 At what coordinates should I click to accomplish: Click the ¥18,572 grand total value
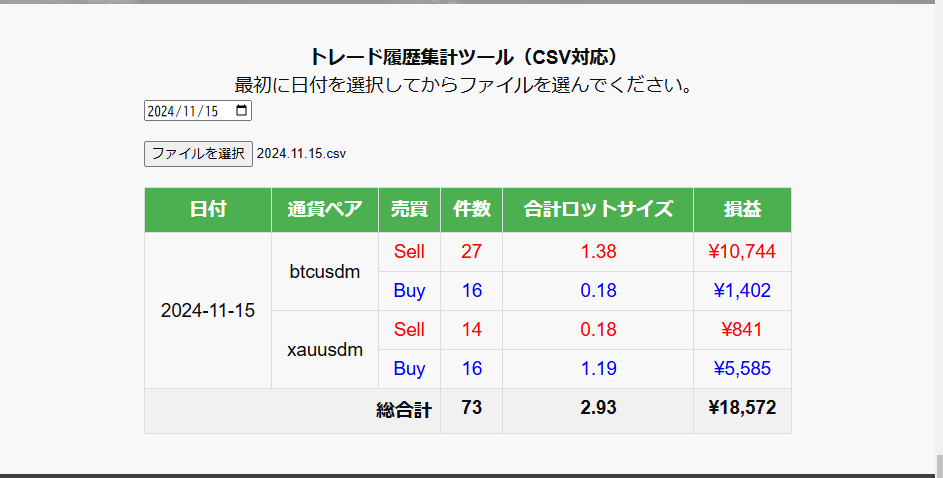click(742, 408)
